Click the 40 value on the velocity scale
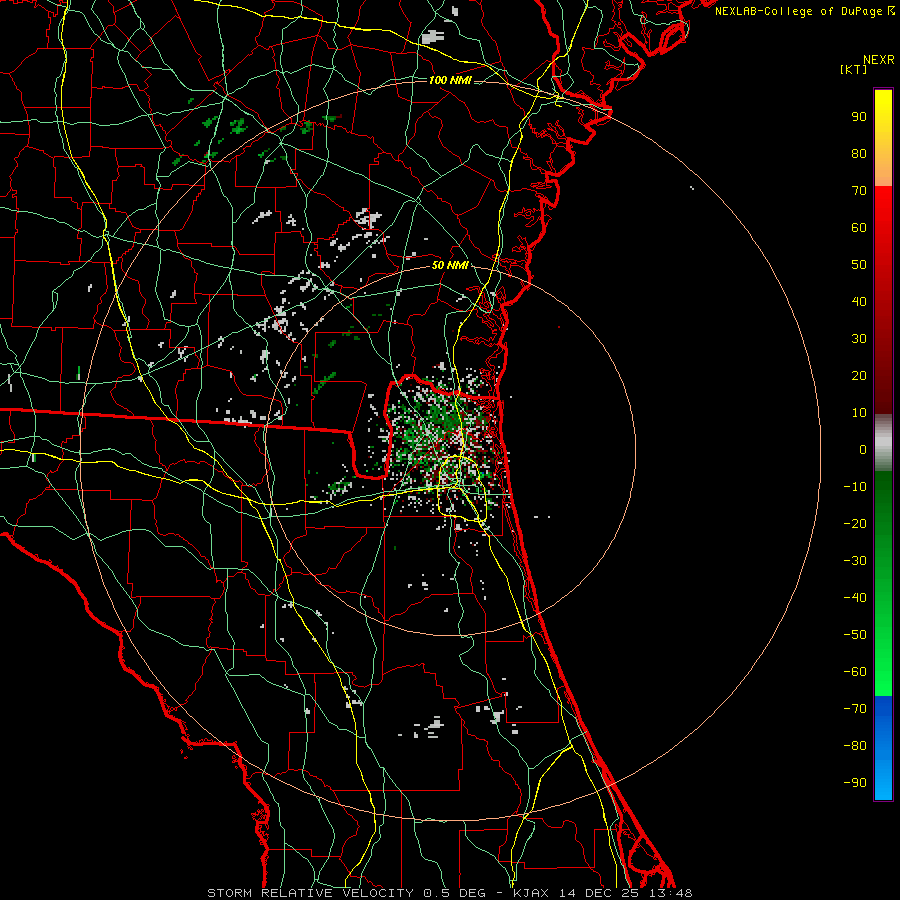The image size is (900, 900). [859, 302]
